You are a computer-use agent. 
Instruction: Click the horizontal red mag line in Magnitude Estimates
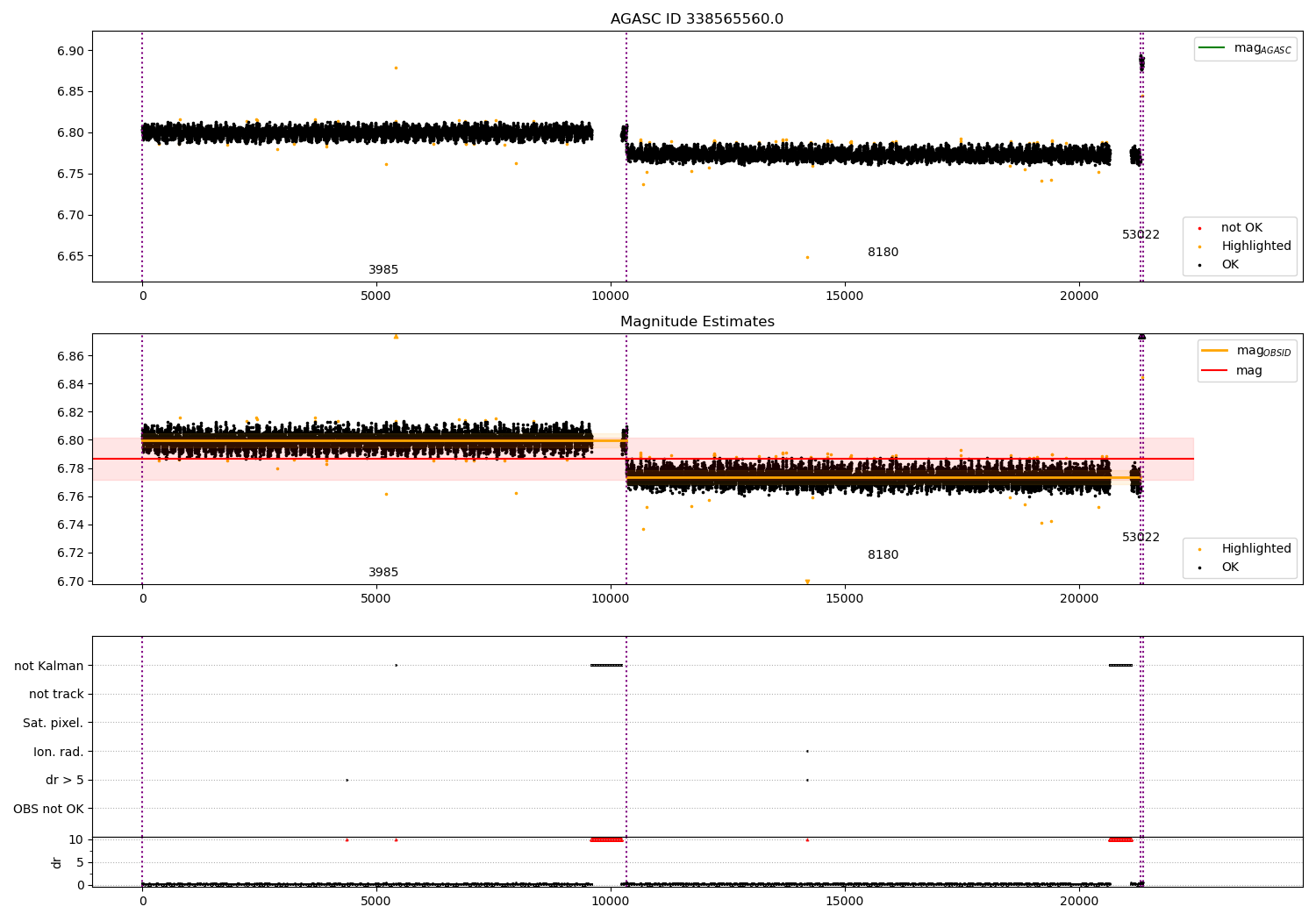642,459
